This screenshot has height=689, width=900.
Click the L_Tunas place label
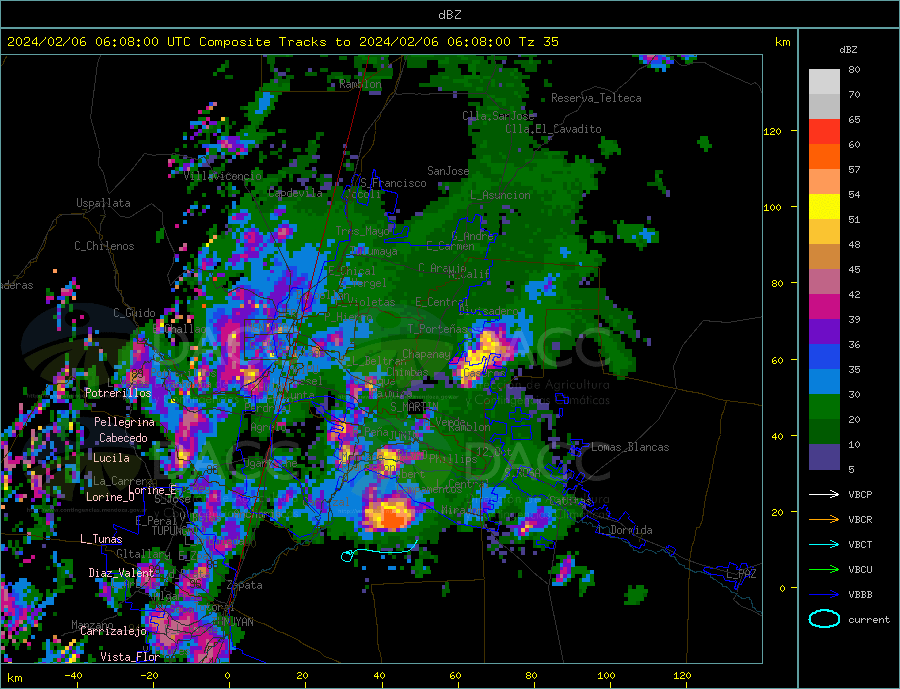[101, 539]
